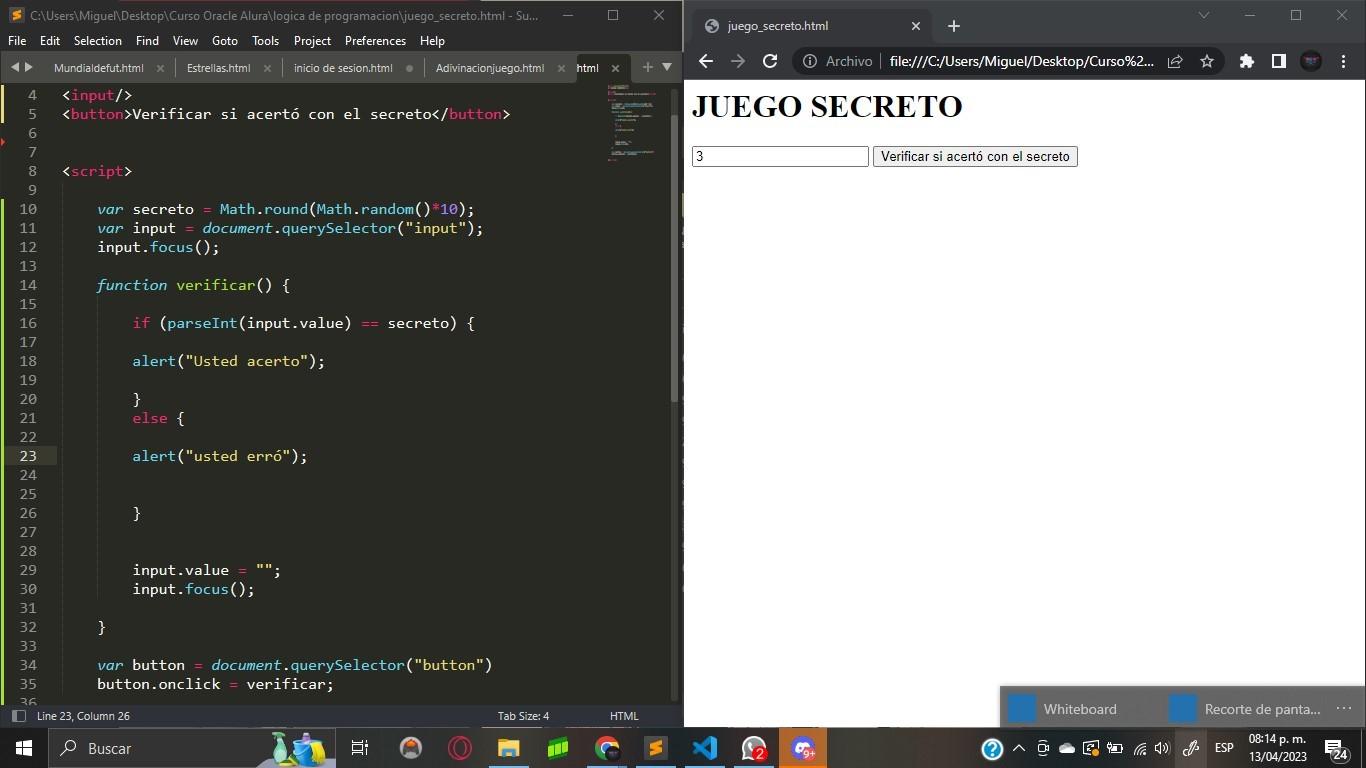Viewport: 1366px width, 768px height.
Task: Toggle Chrome side panel icon
Action: point(1278,61)
